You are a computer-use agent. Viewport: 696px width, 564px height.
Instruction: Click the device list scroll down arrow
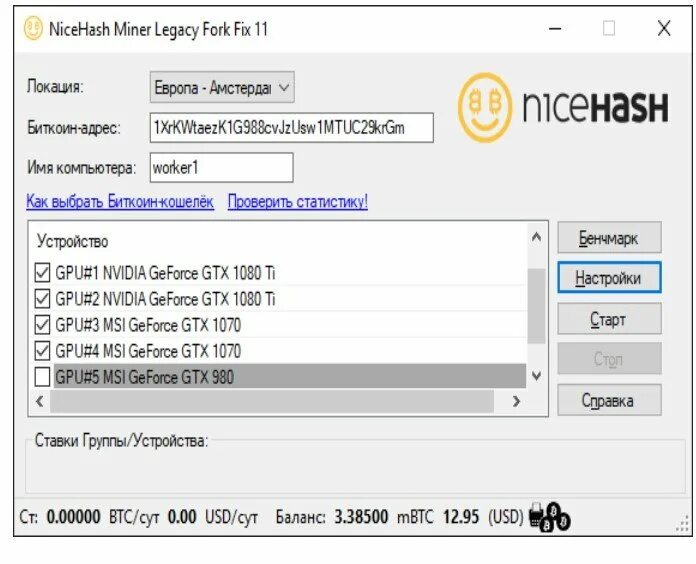point(536,376)
